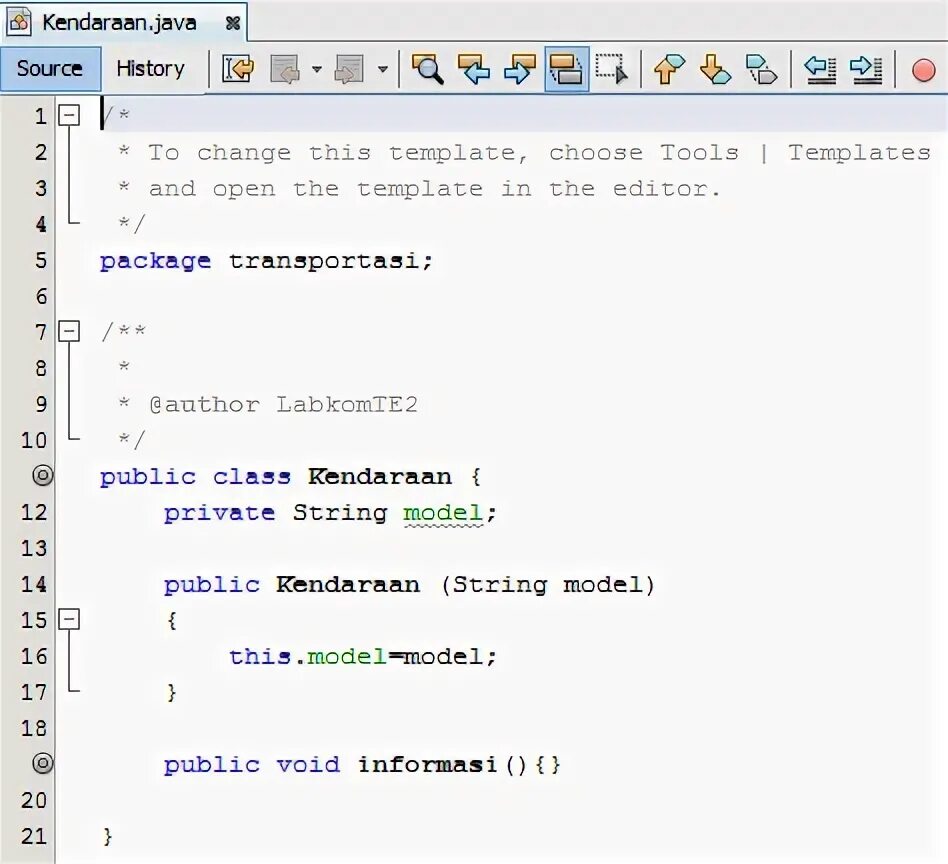Screen dimensions: 948x864
Task: Click Find Next Occurrence icon
Action: [x=520, y=68]
